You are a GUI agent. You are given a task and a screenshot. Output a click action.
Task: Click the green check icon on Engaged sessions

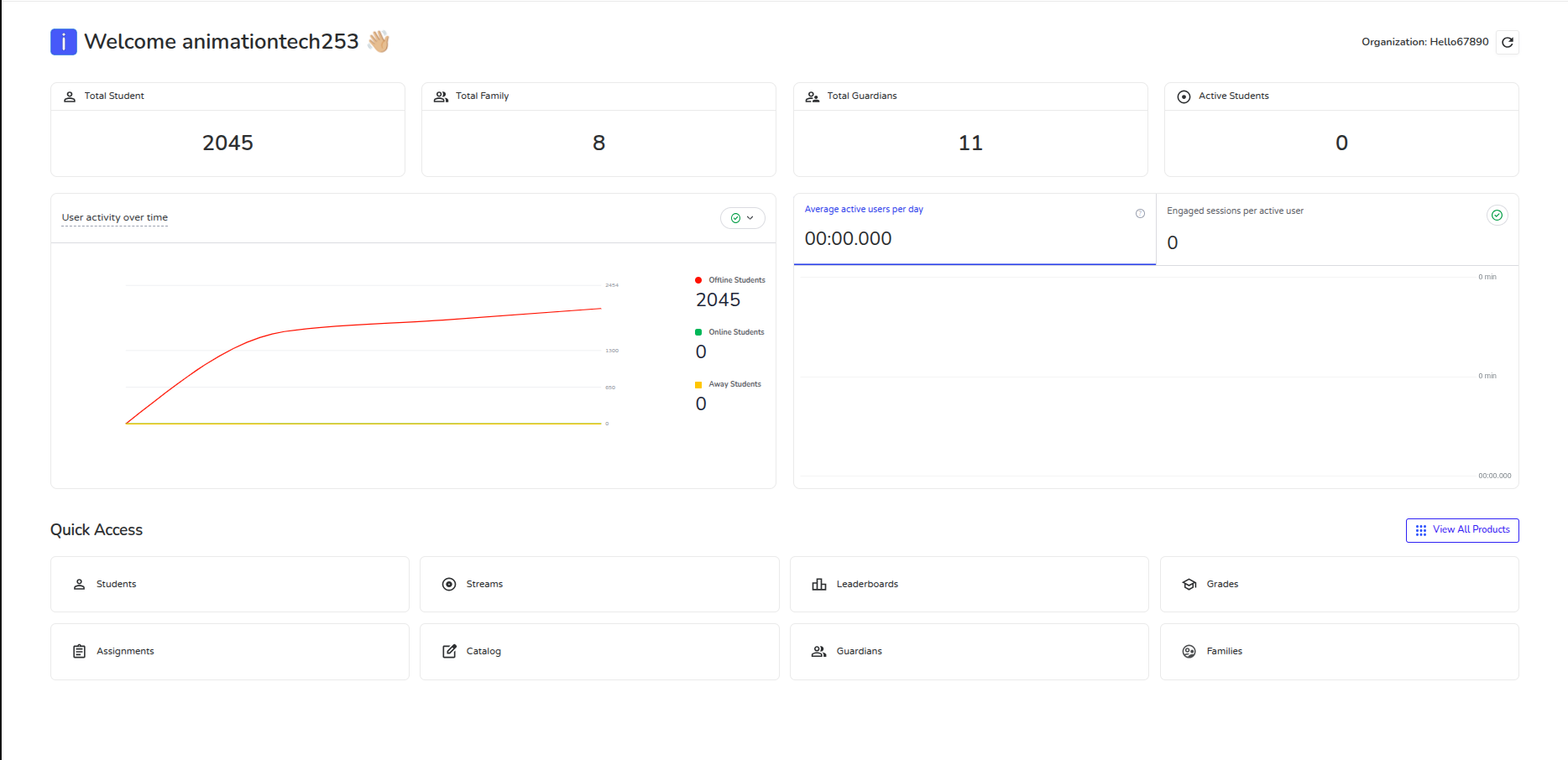[1497, 216]
